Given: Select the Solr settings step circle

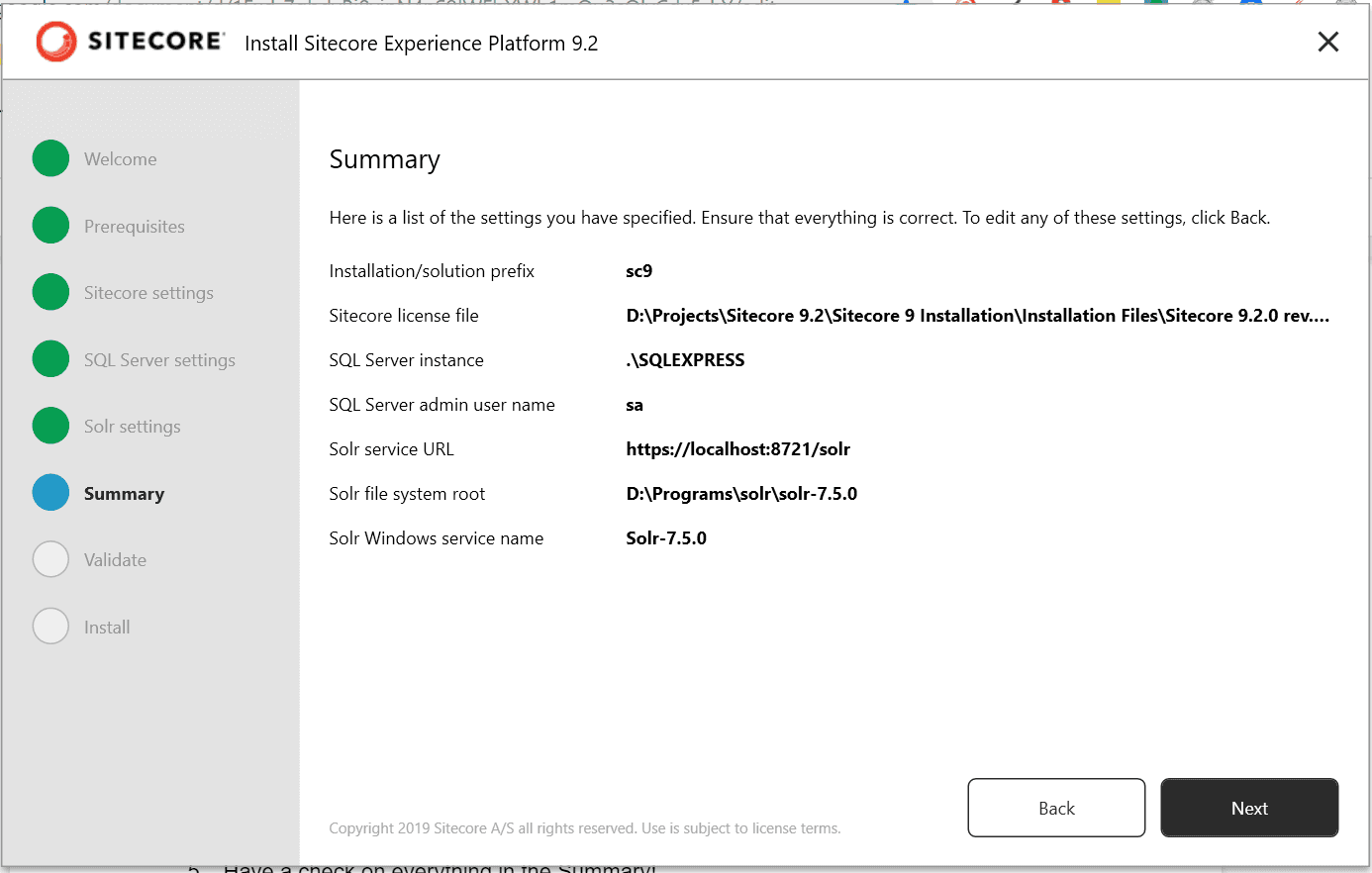Looking at the screenshot, I should (x=50, y=426).
